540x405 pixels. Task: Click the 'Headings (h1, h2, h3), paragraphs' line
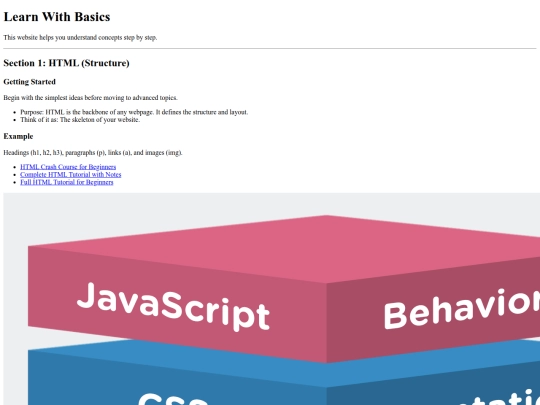click(93, 153)
